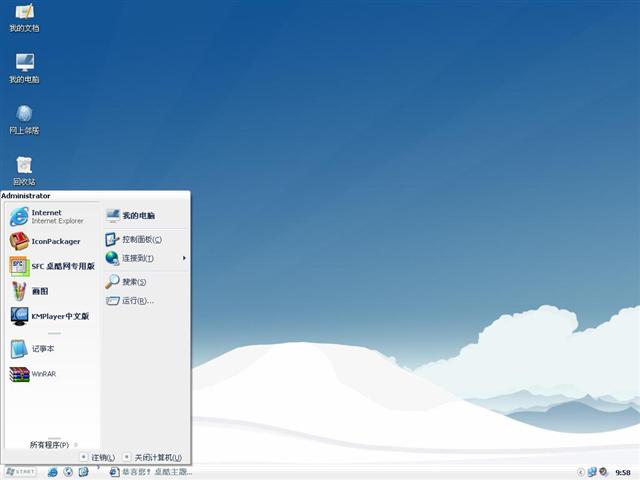Click the 注销(L) log off button
Screen dimensions: 640x480
click(x=97, y=457)
